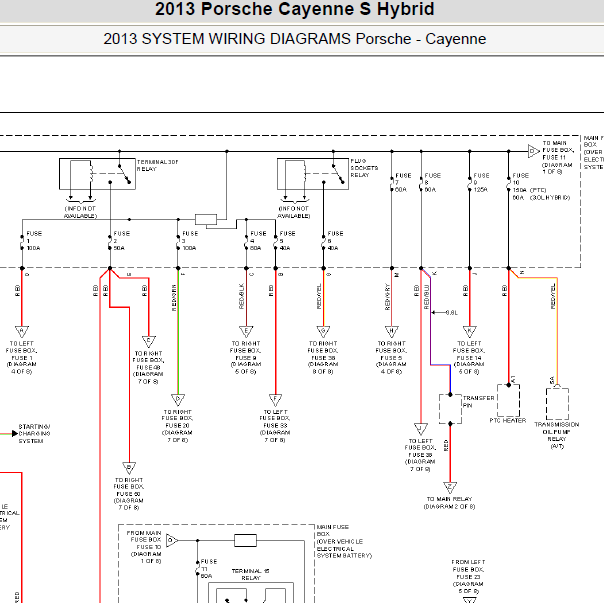Click 'FROM LEFT FUSE BOX, FUSE 23' note
604x603 pixels.
click(x=468, y=576)
